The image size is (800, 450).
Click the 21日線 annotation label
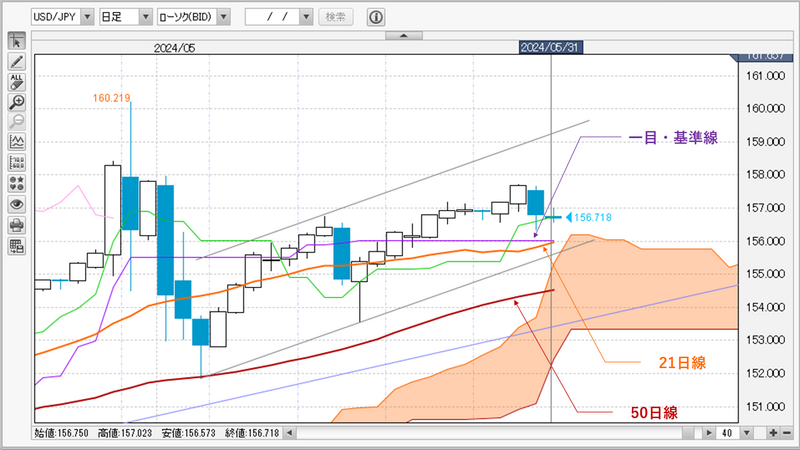point(682,363)
